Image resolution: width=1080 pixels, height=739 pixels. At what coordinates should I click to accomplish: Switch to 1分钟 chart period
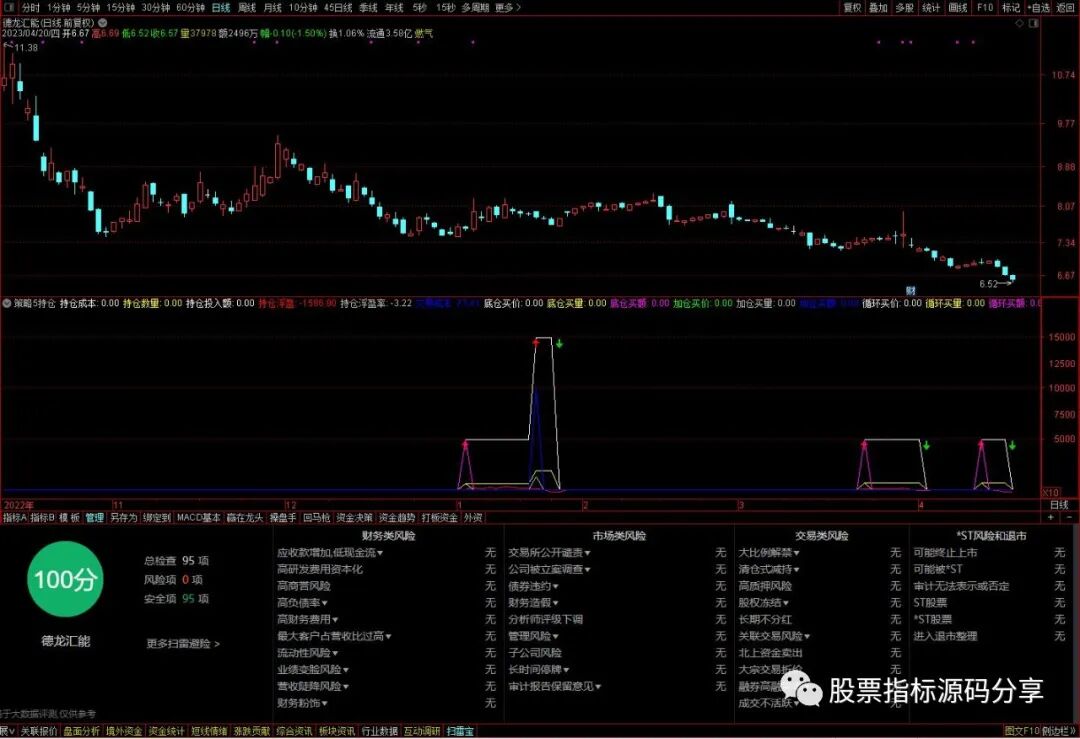point(59,8)
